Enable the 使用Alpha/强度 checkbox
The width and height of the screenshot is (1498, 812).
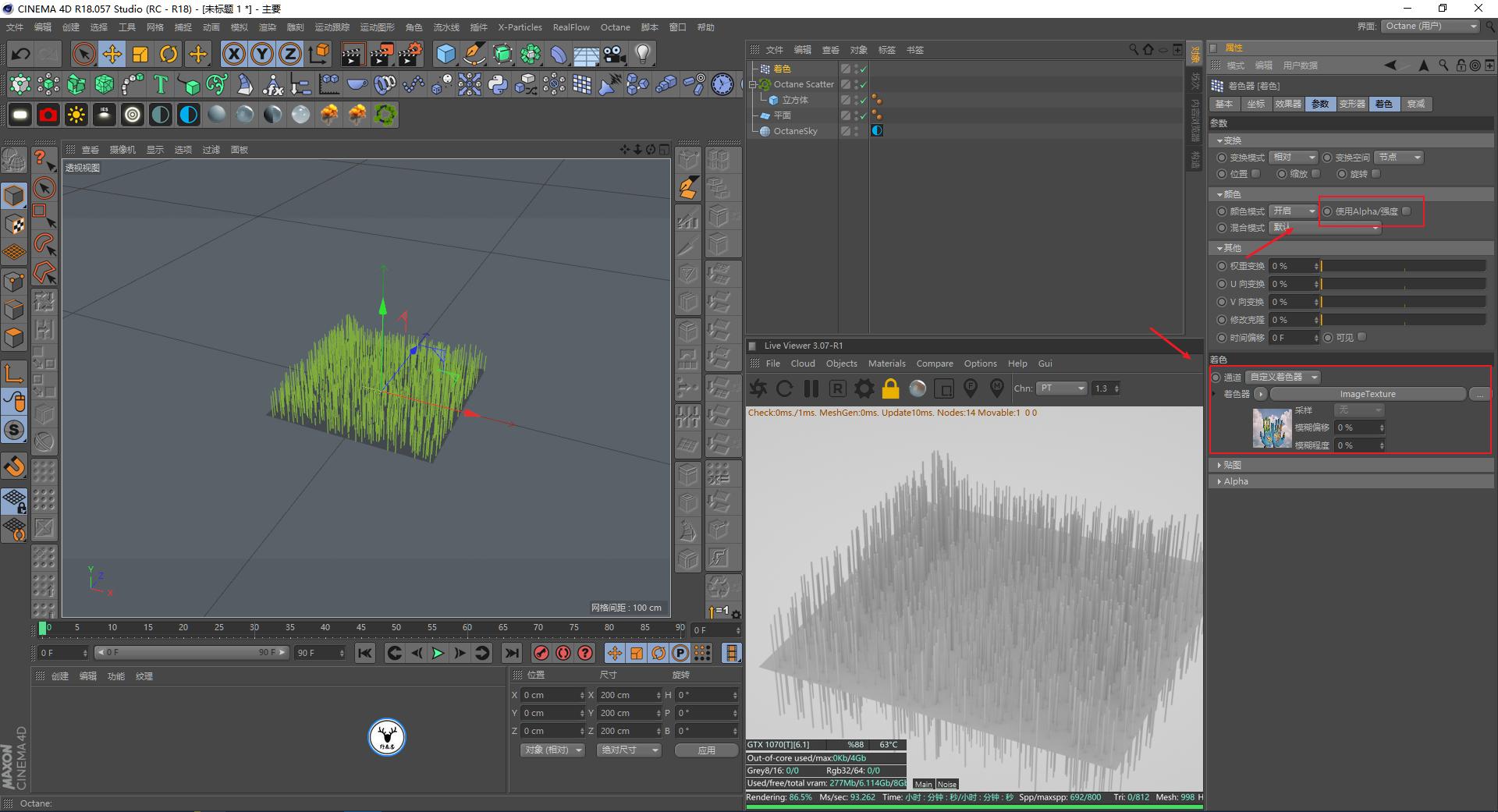1406,211
